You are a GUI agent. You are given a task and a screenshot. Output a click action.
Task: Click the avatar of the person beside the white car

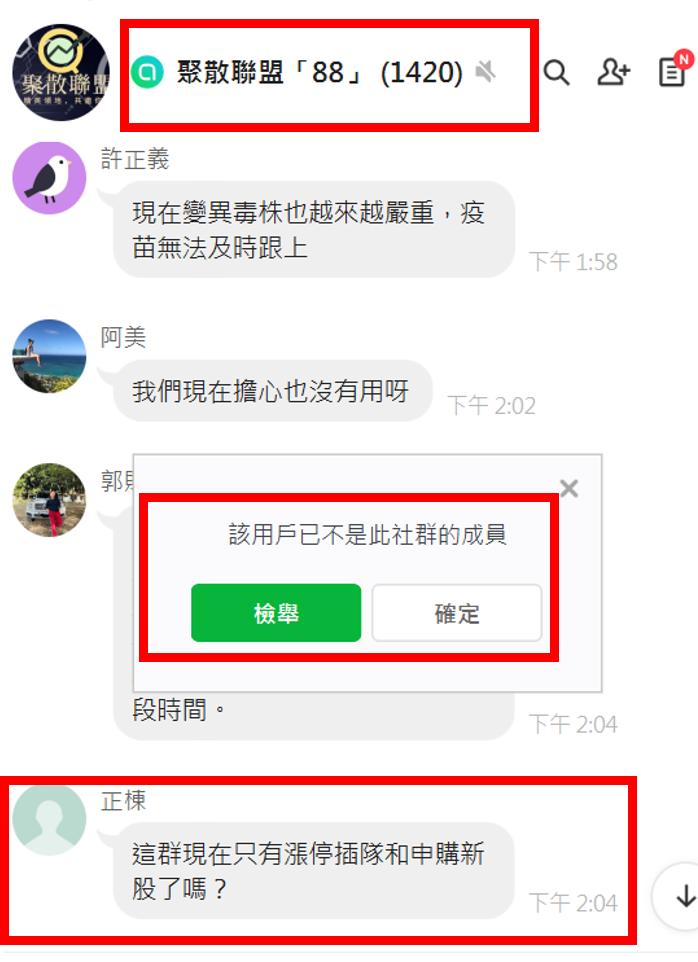[x=49, y=500]
